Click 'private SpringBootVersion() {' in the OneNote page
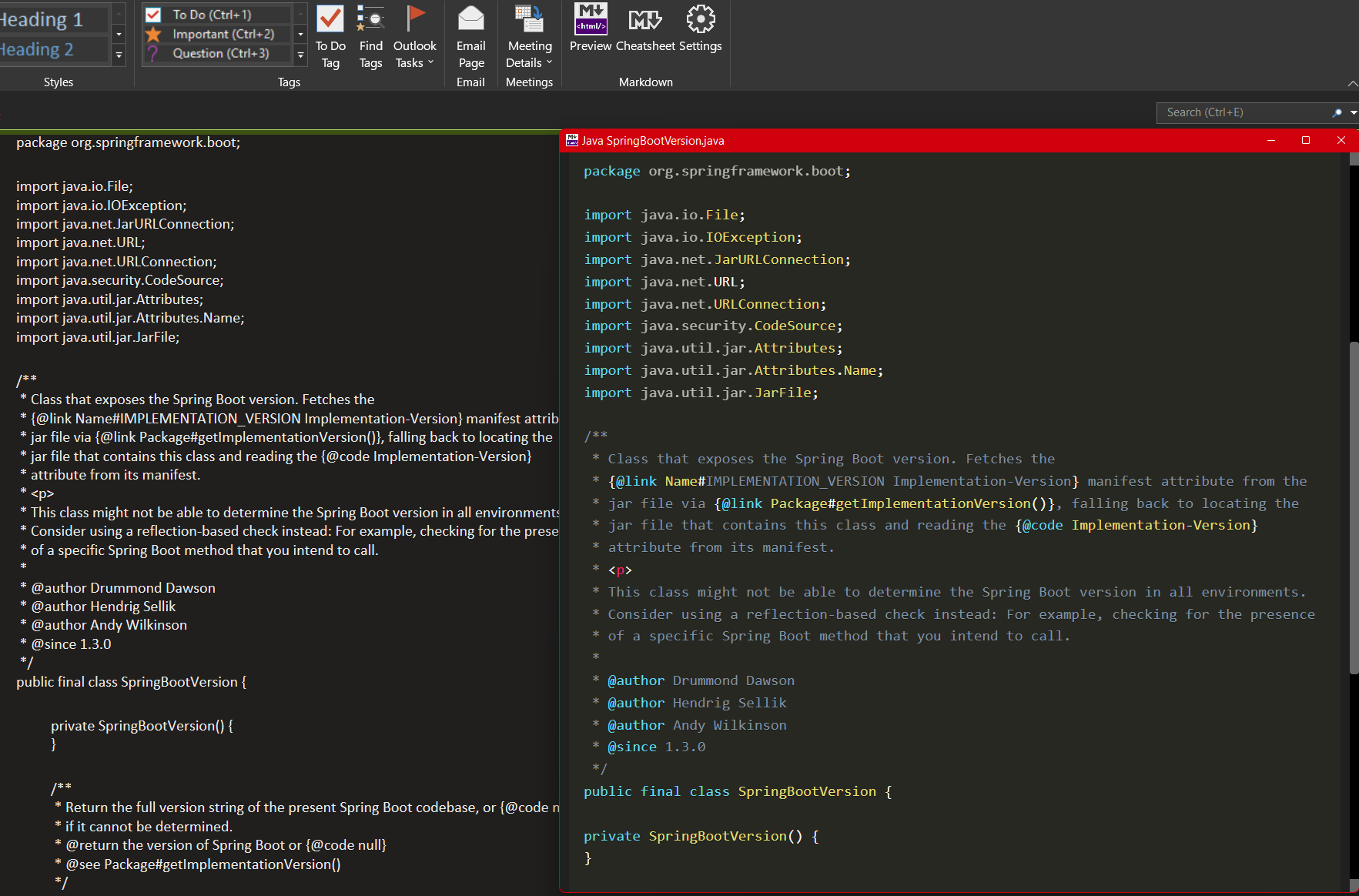1359x896 pixels. 142,726
